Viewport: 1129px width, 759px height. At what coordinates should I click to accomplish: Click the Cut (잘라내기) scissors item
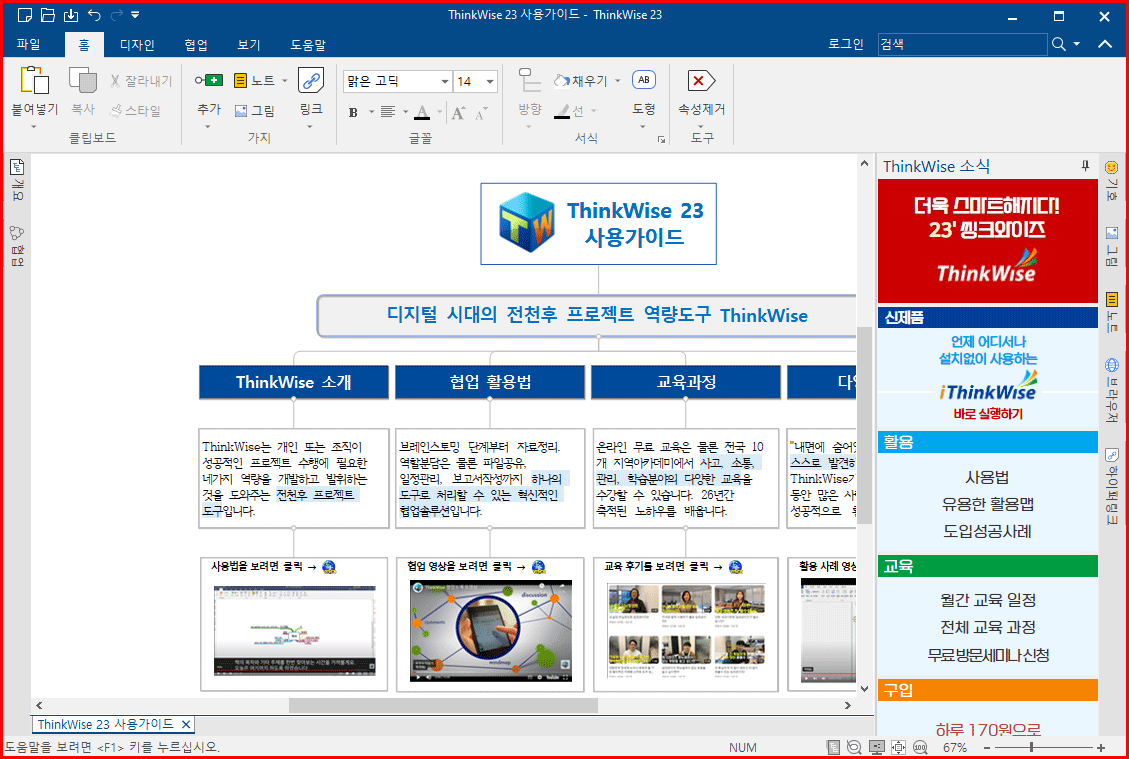[141, 81]
